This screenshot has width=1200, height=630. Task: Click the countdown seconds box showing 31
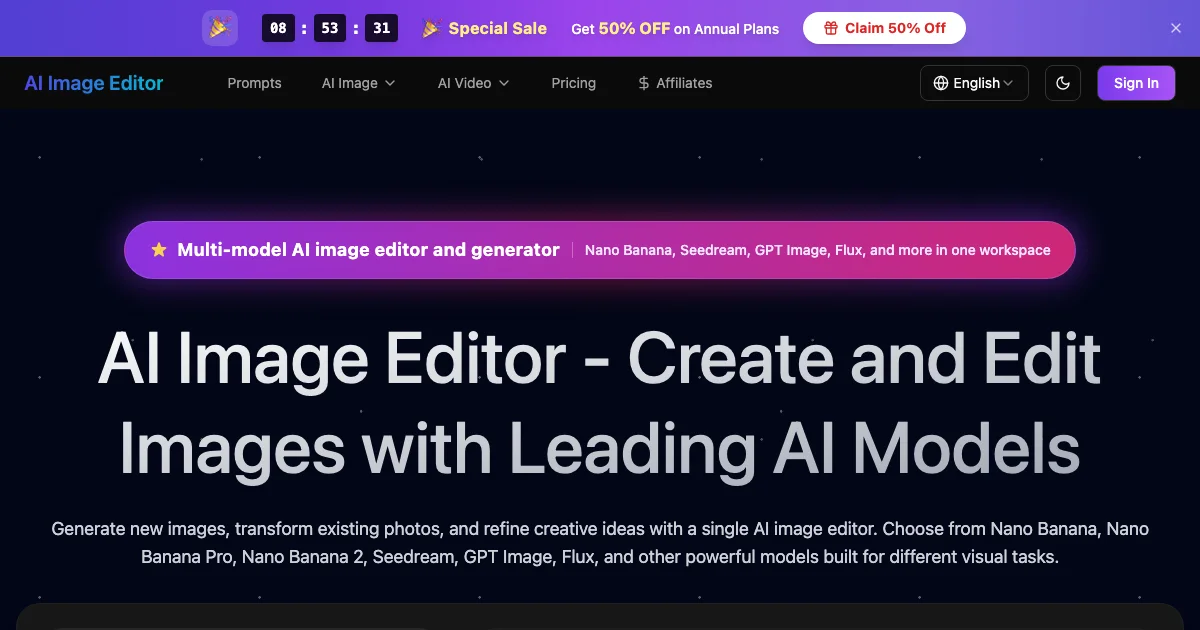coord(382,28)
